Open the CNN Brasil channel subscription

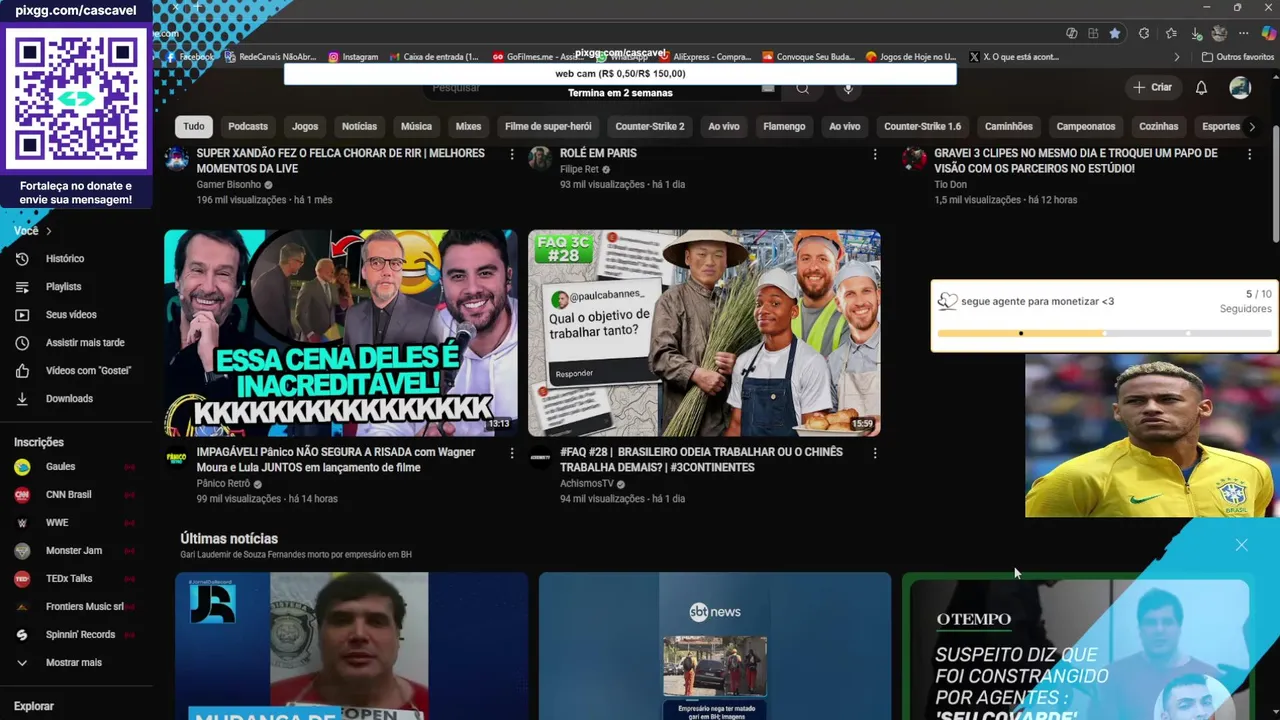(x=68, y=495)
